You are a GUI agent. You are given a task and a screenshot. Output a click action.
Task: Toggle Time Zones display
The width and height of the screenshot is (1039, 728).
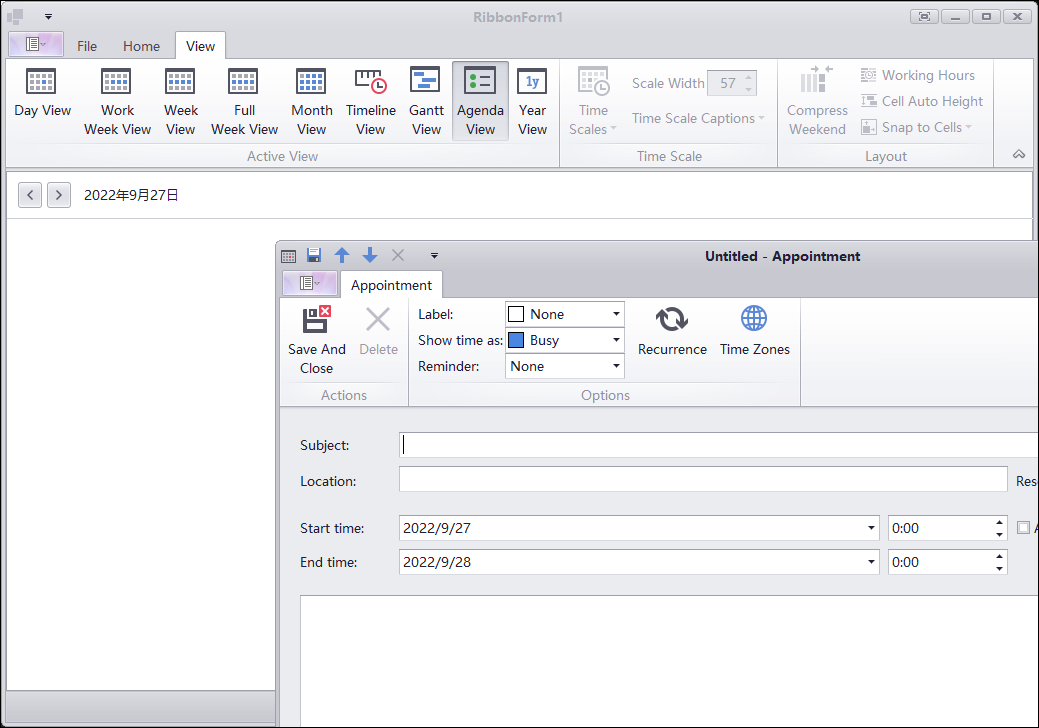tap(755, 333)
